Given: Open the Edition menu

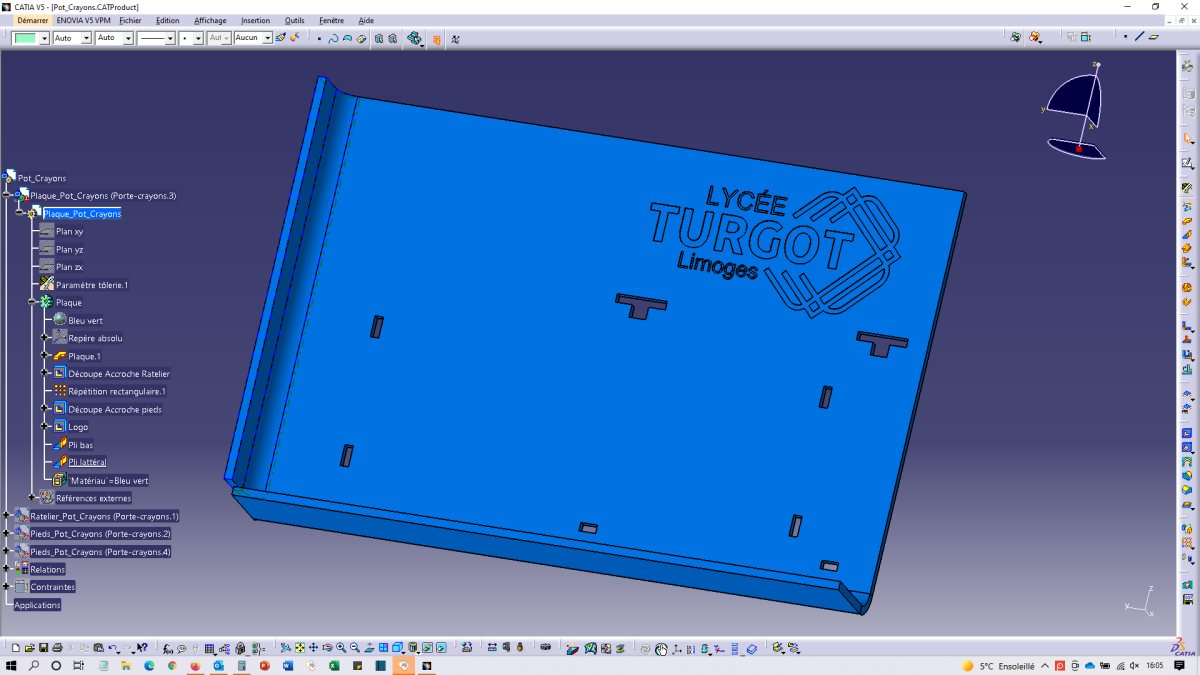Looking at the screenshot, I should tap(168, 20).
